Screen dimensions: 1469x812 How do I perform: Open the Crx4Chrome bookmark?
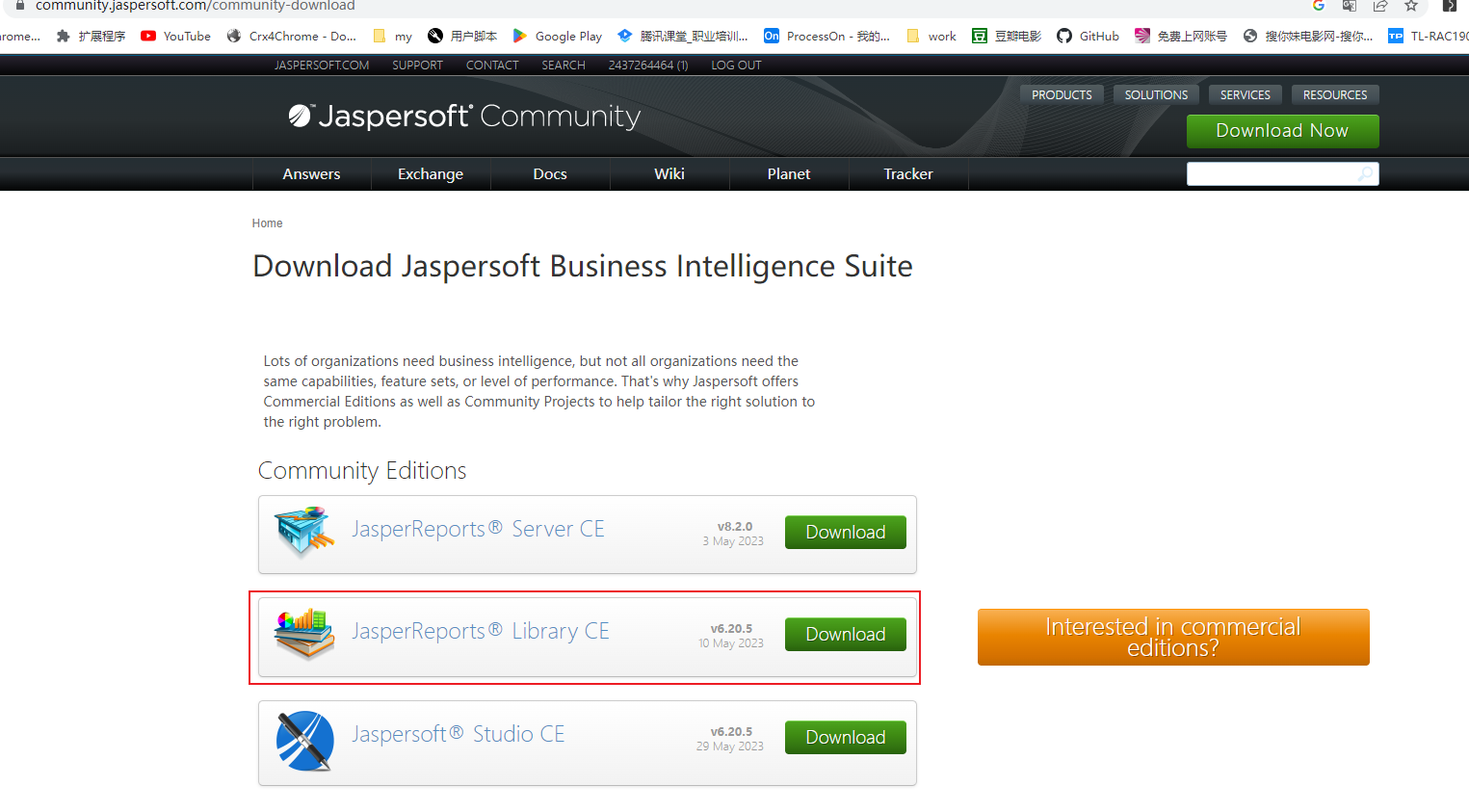coord(291,36)
